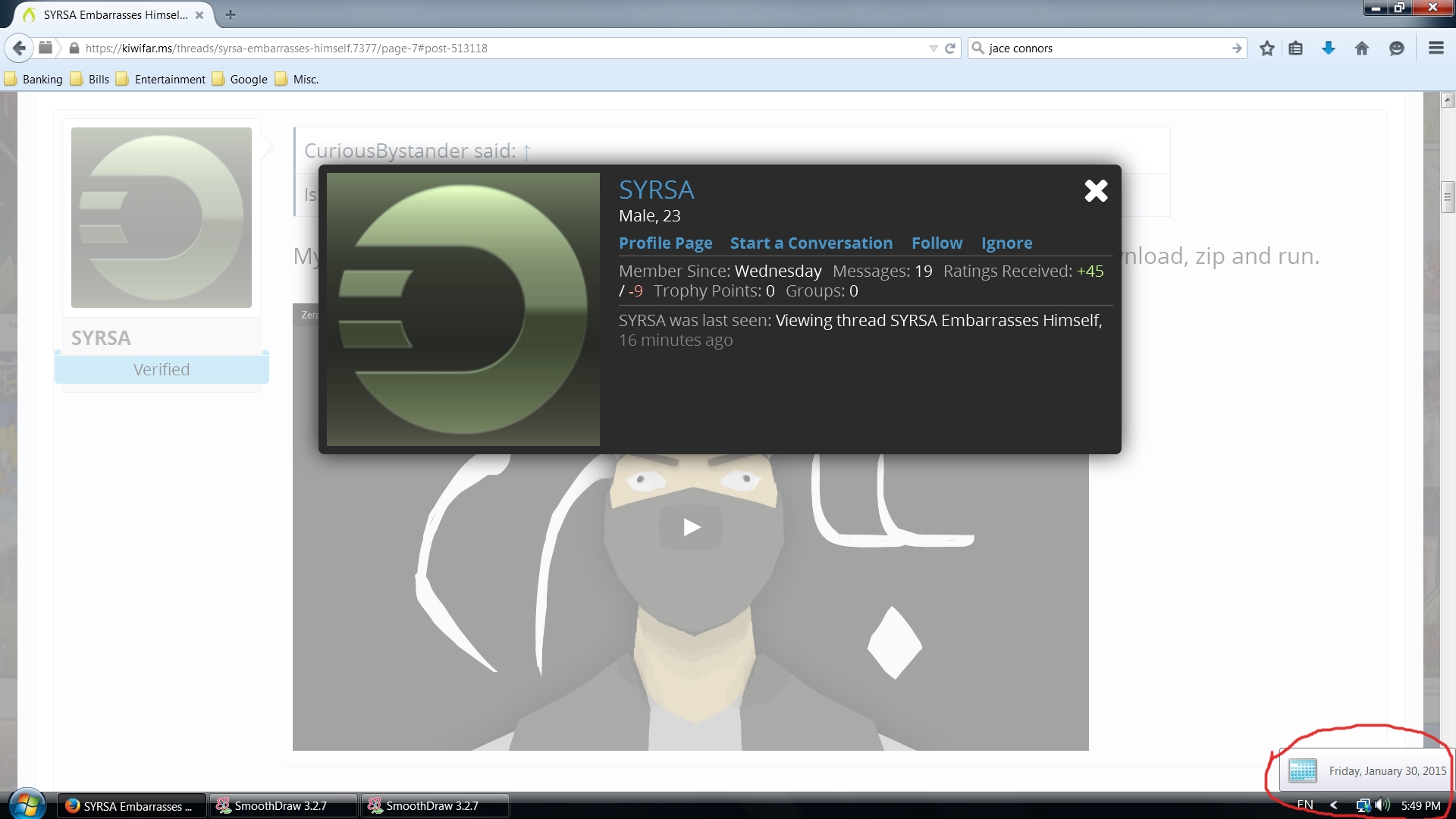This screenshot has height=819, width=1456.
Task: Play the embedded video
Action: tap(691, 527)
